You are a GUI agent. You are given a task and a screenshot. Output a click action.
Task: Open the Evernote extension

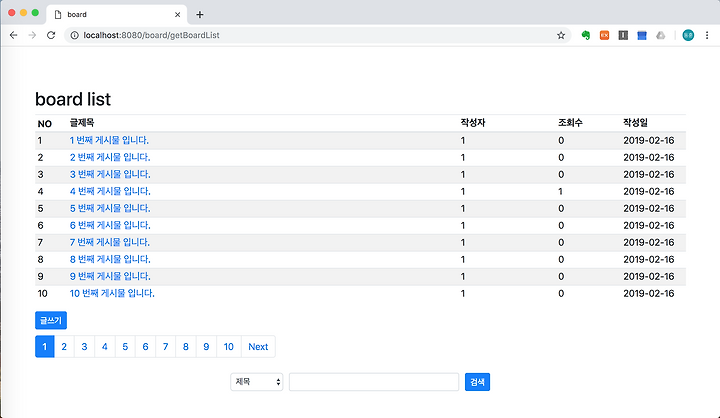585,35
